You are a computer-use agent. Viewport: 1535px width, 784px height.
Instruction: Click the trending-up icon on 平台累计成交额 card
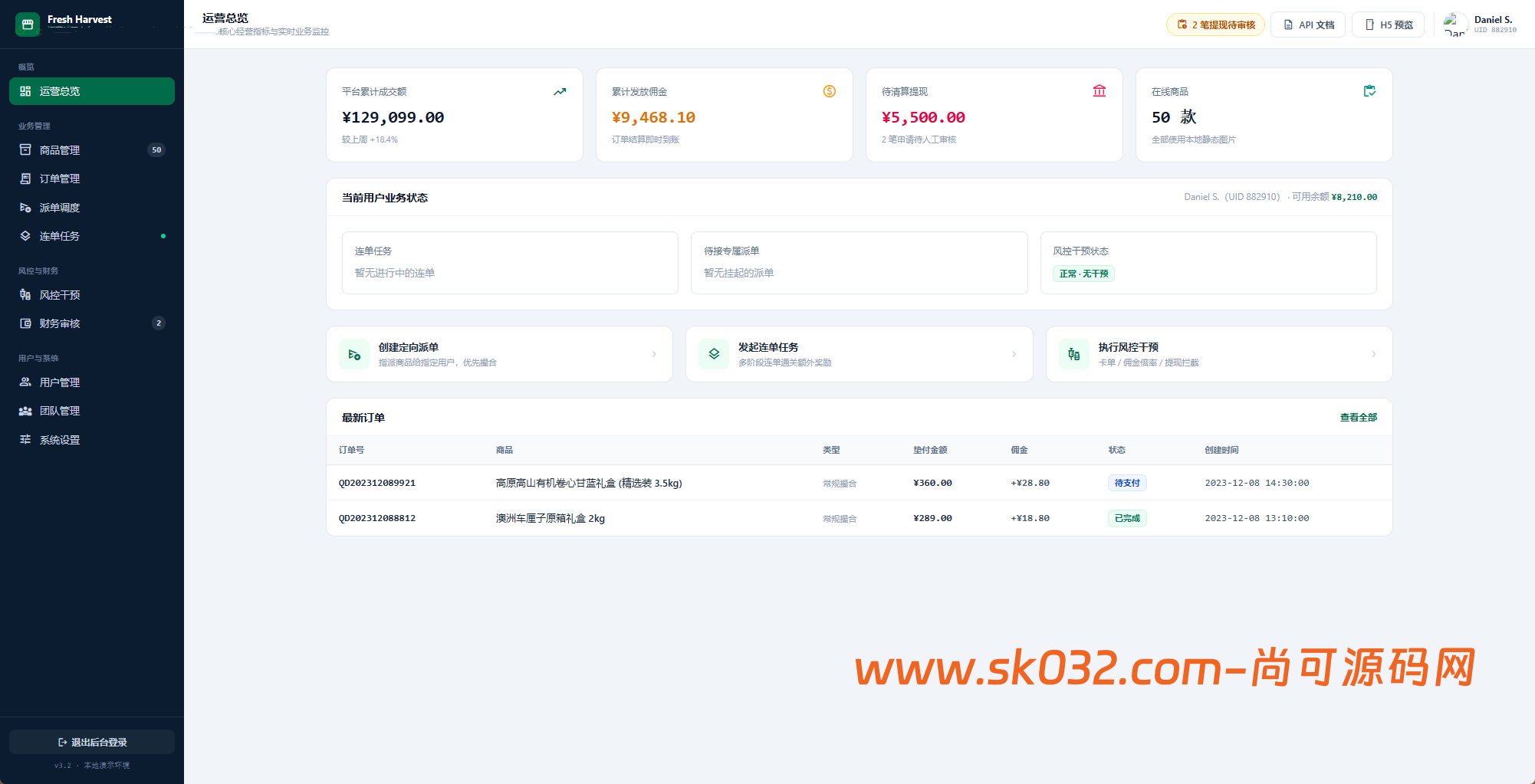[560, 91]
